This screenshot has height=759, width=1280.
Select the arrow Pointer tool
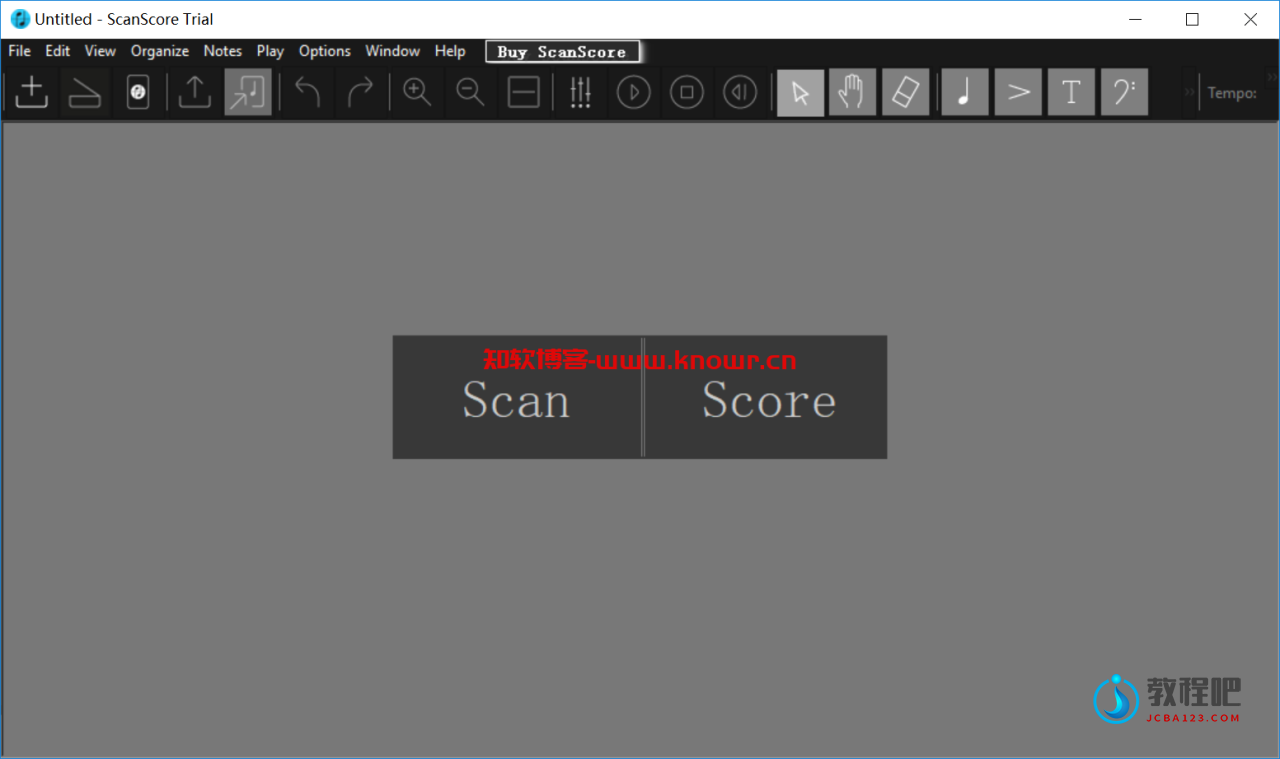click(x=801, y=92)
